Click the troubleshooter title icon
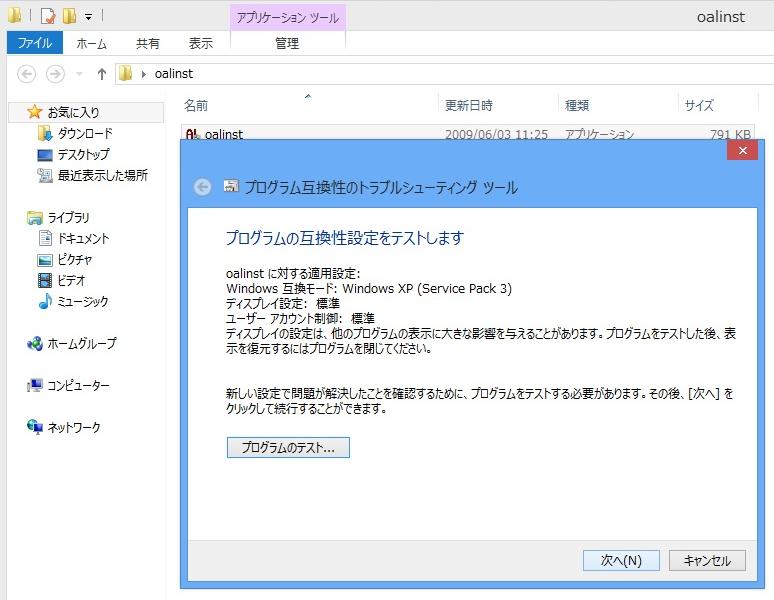This screenshot has width=774, height=600. pos(231,186)
